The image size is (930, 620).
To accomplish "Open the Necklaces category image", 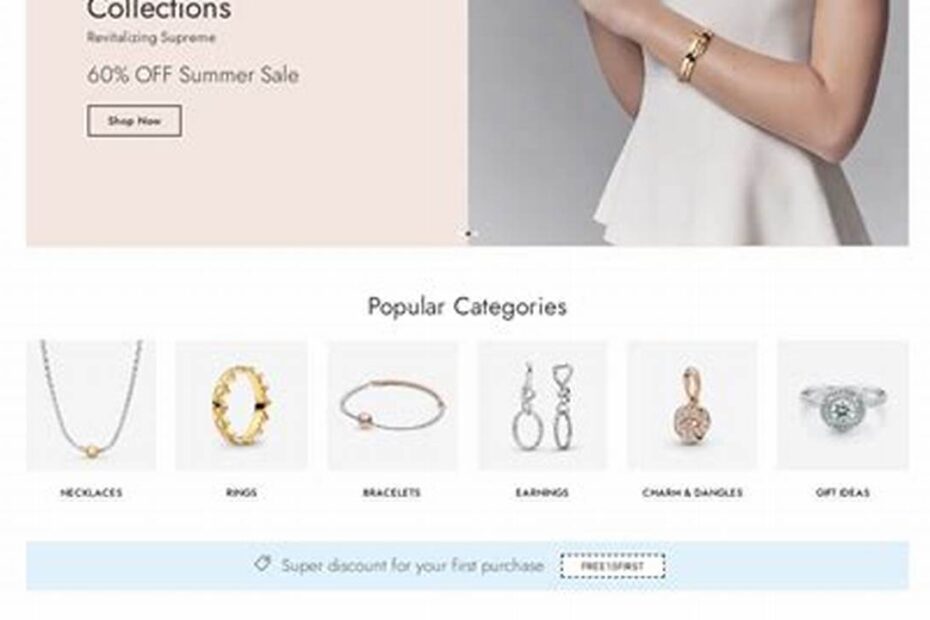I will [x=91, y=405].
